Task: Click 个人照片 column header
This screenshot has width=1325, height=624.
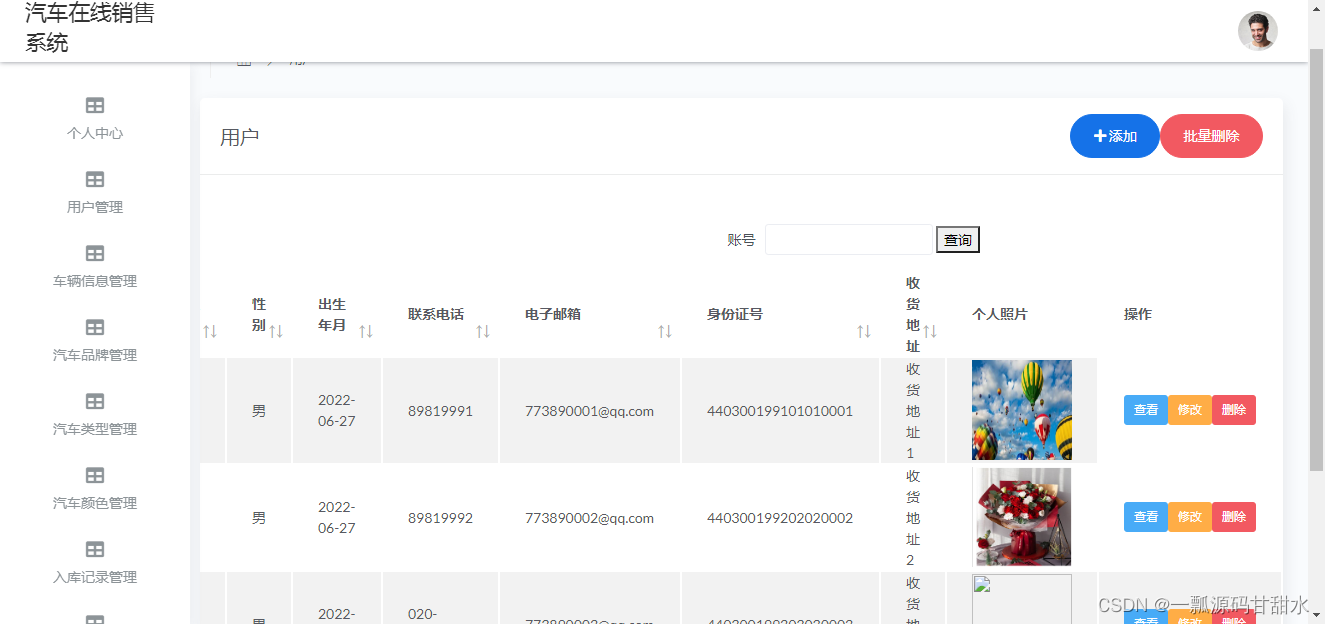Action: (x=1000, y=314)
